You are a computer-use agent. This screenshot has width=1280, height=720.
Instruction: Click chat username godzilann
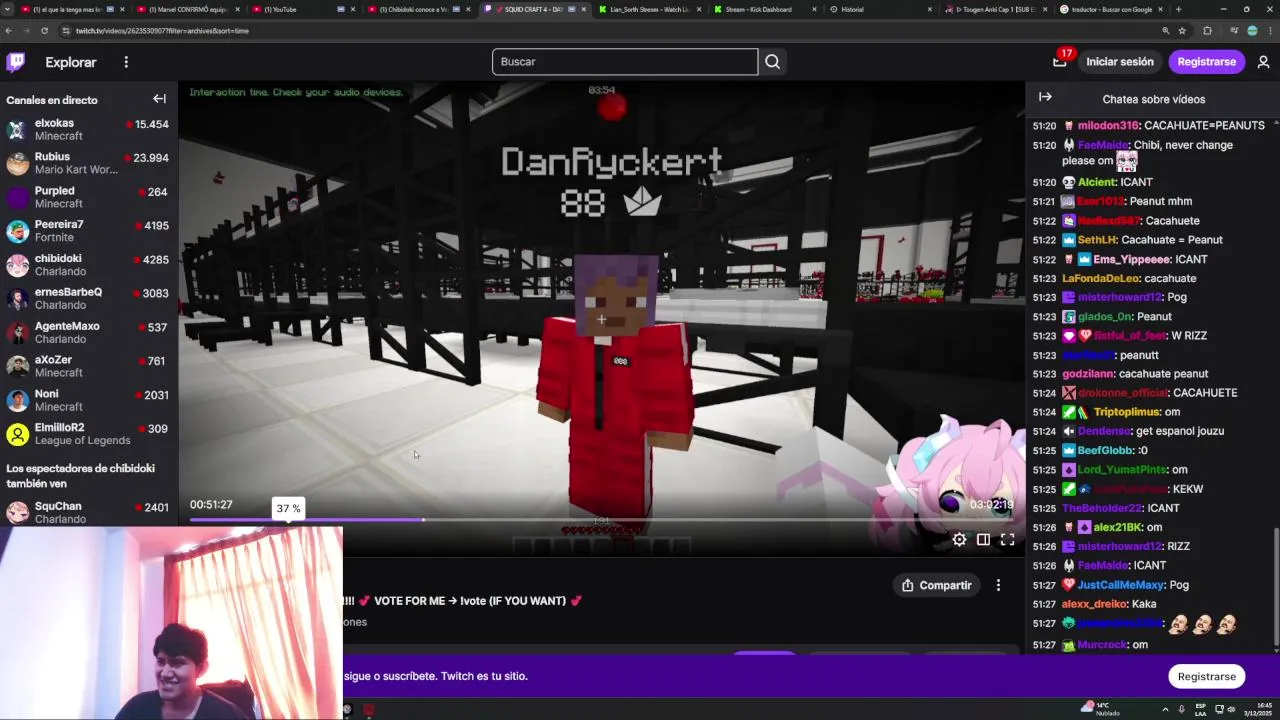click(1088, 374)
